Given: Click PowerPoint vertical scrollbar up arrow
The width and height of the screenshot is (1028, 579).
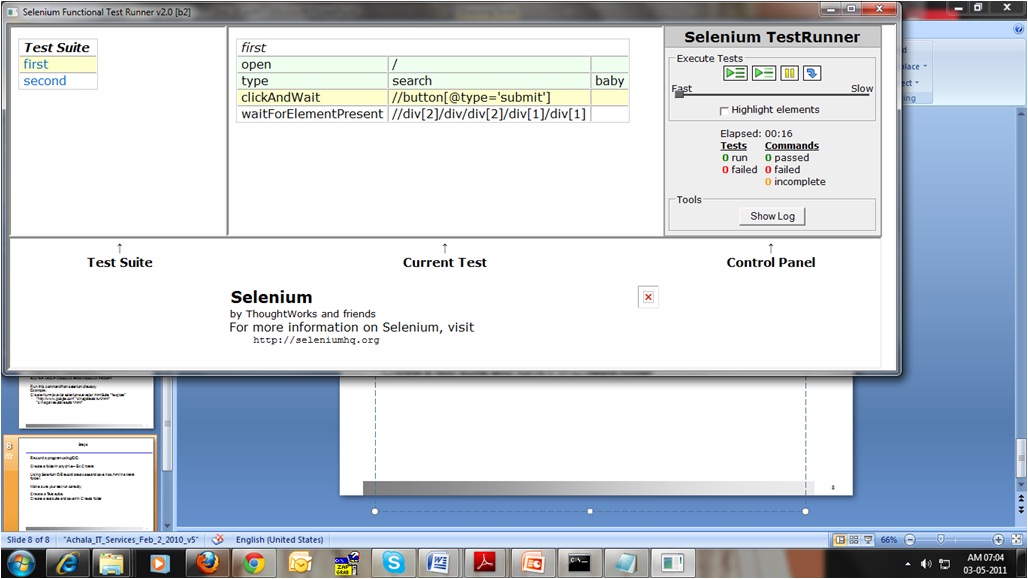Looking at the screenshot, I should click(x=1021, y=113).
